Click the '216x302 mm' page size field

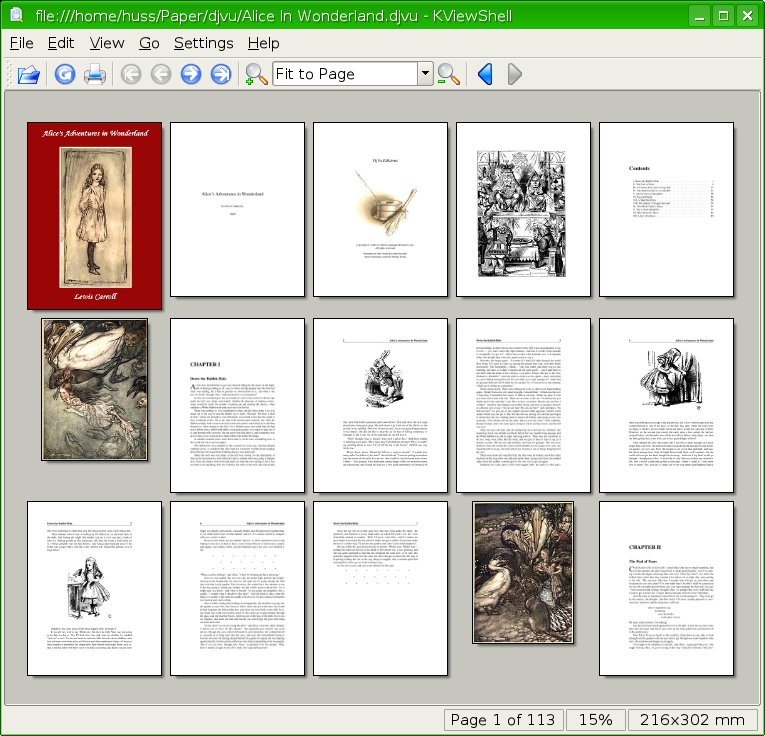pos(692,720)
